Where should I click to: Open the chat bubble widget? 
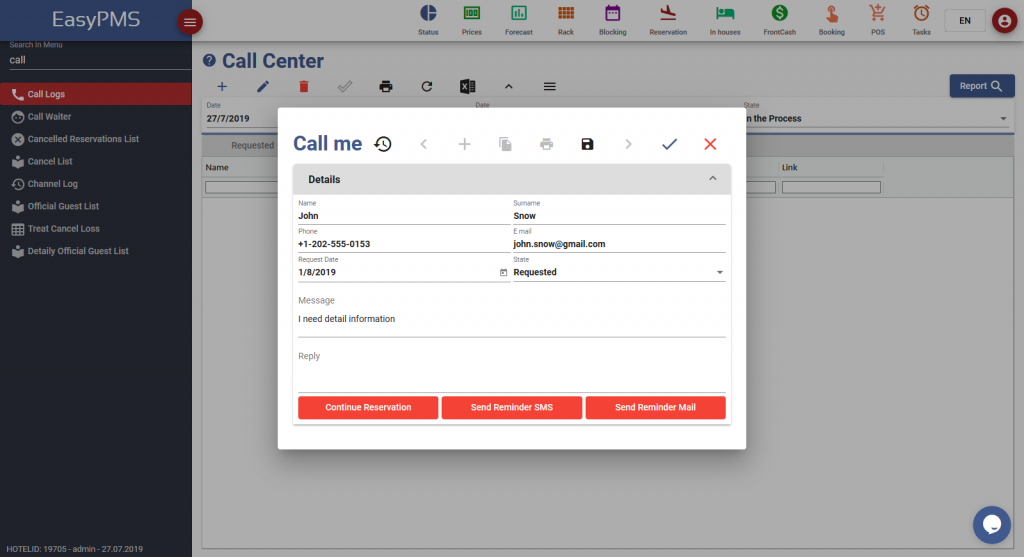coord(991,524)
